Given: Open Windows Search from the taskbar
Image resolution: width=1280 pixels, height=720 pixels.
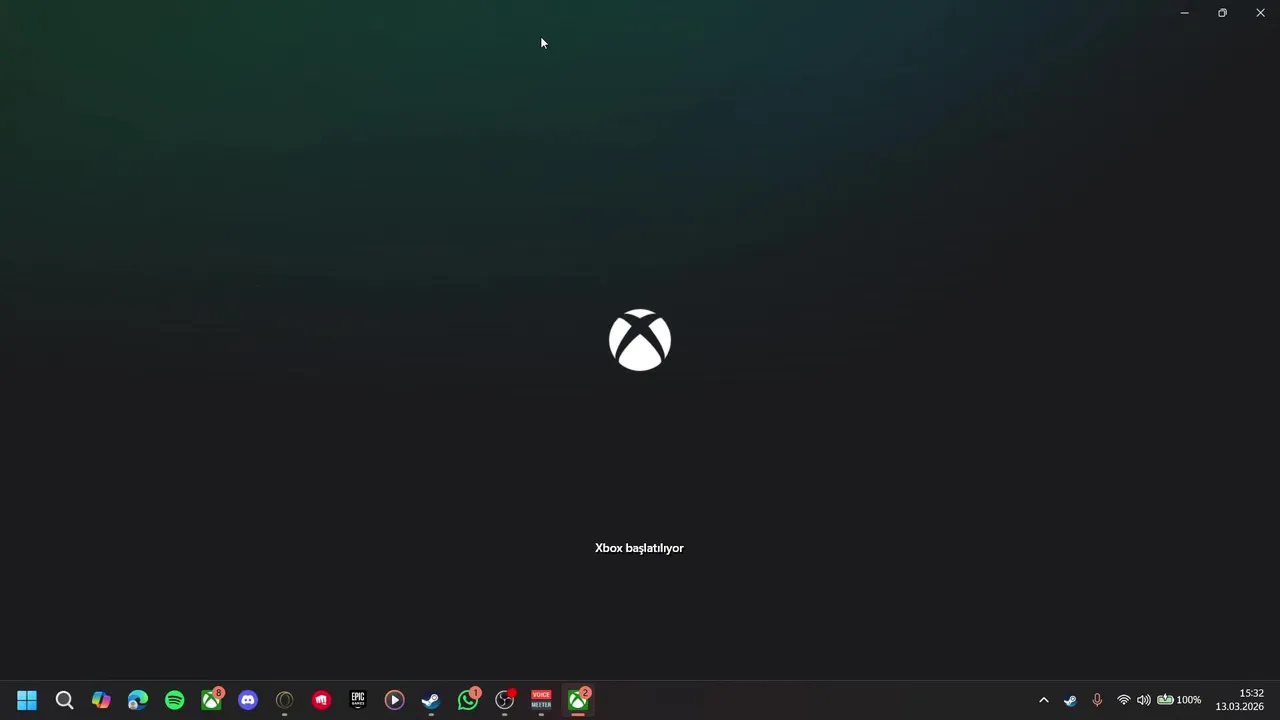Looking at the screenshot, I should tap(64, 700).
